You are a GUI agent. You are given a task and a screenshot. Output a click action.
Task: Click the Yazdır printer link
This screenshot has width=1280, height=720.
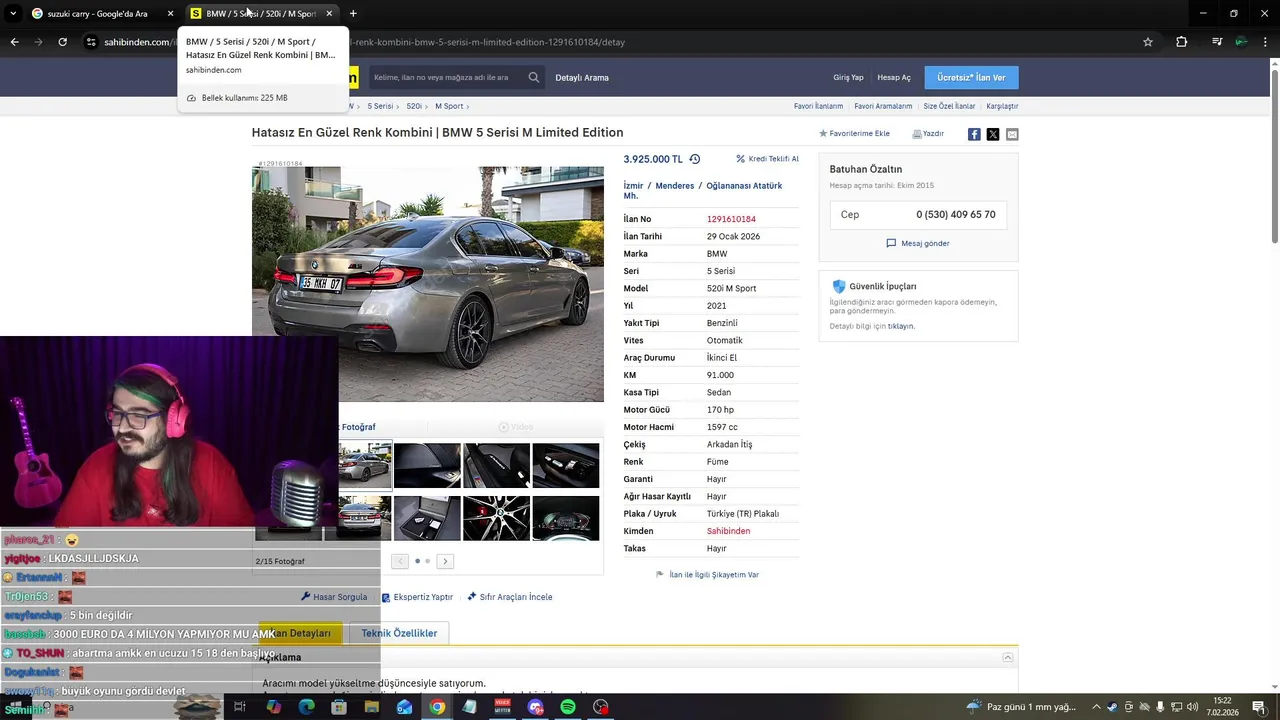928,133
